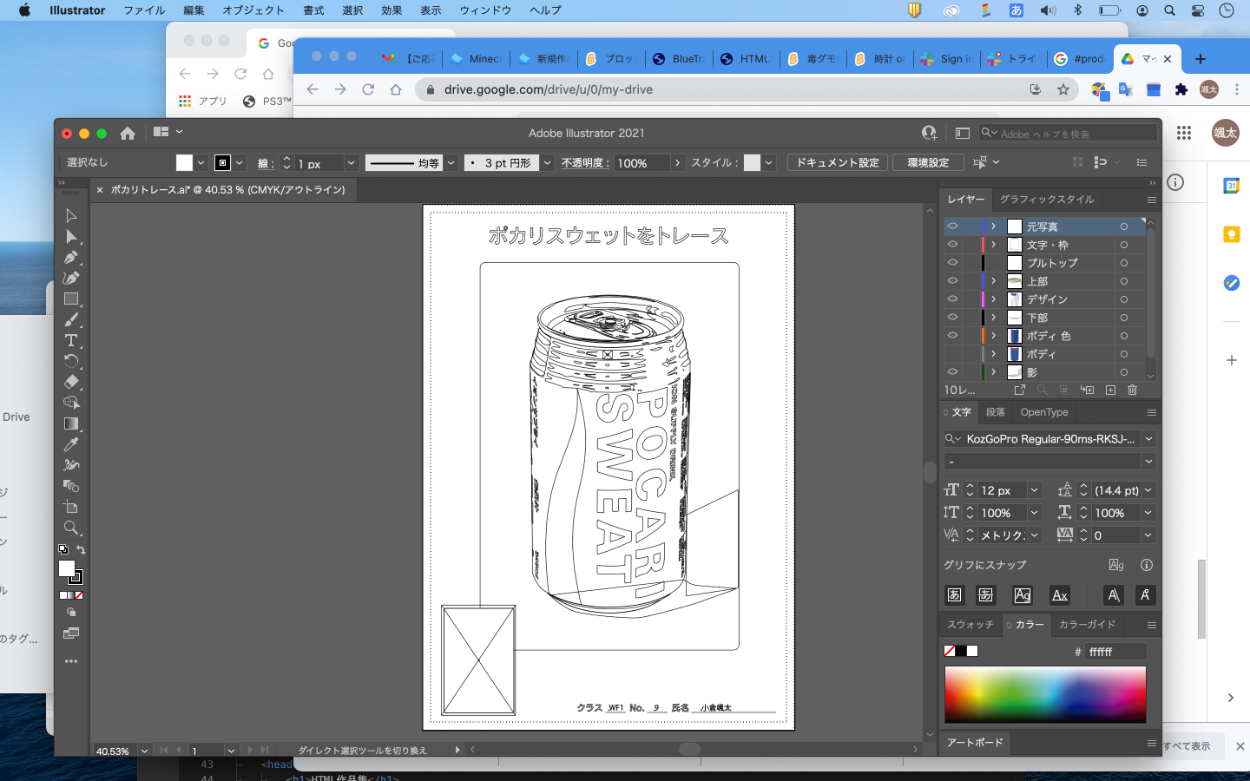Pick a color from the color spectrum
The height and width of the screenshot is (781, 1250).
click(x=1045, y=694)
